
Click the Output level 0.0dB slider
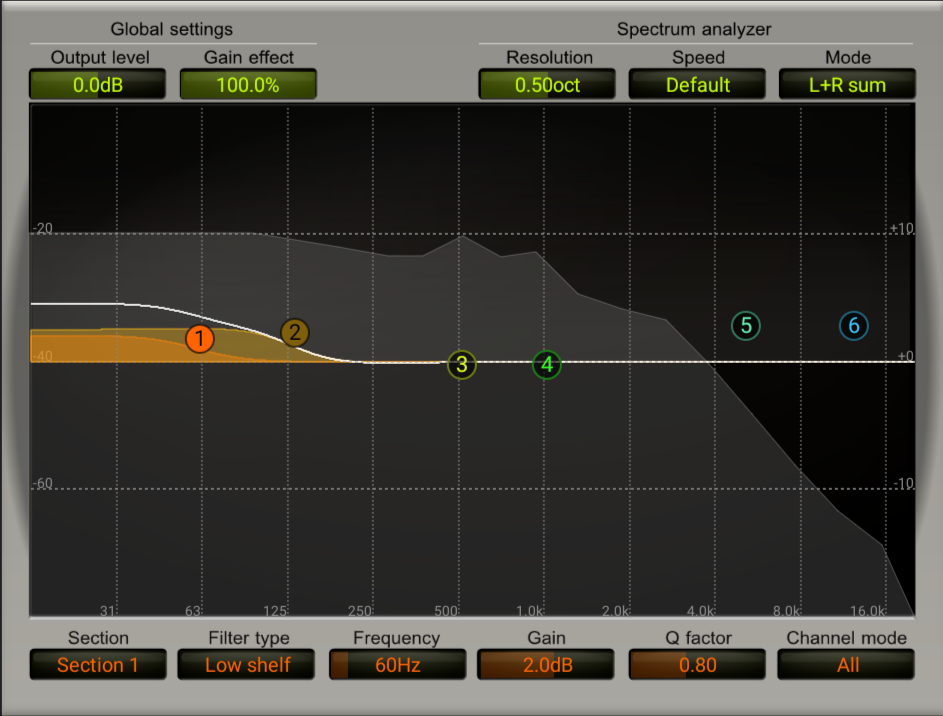97,84
